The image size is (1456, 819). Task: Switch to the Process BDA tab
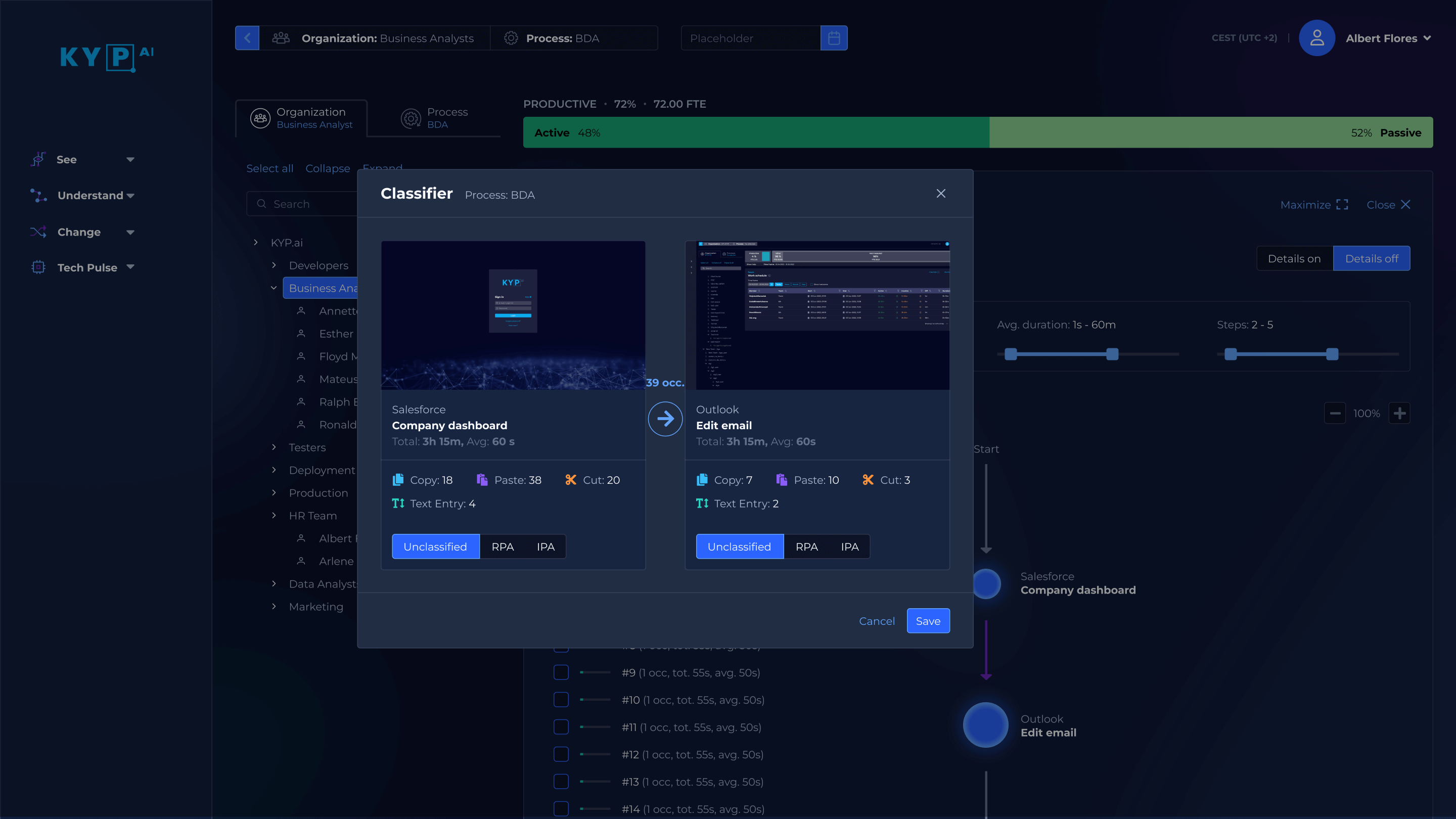[x=434, y=118]
